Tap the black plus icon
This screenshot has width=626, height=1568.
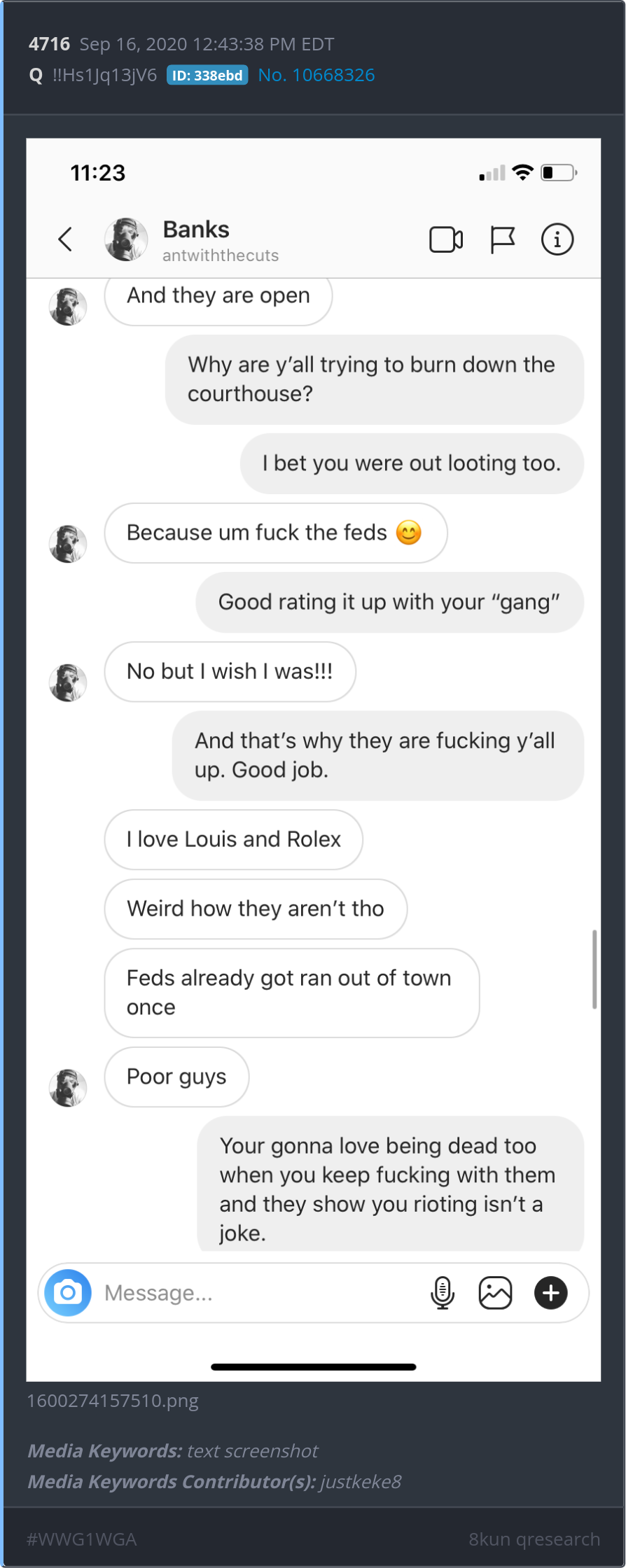[x=551, y=1292]
